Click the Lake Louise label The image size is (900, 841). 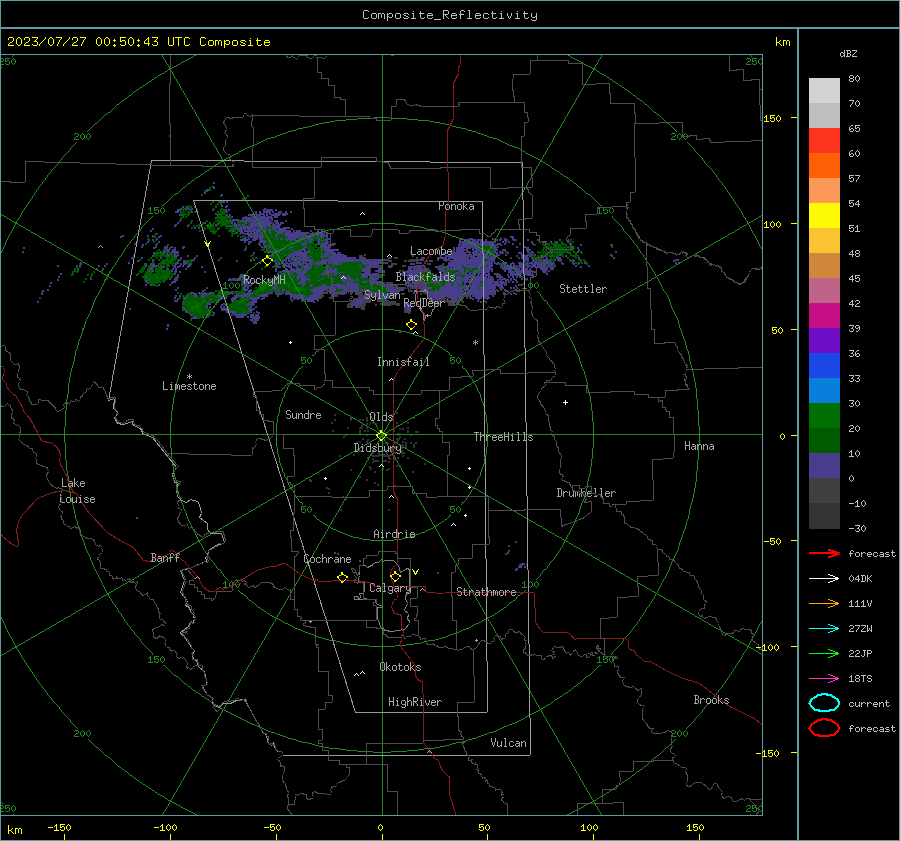77,491
